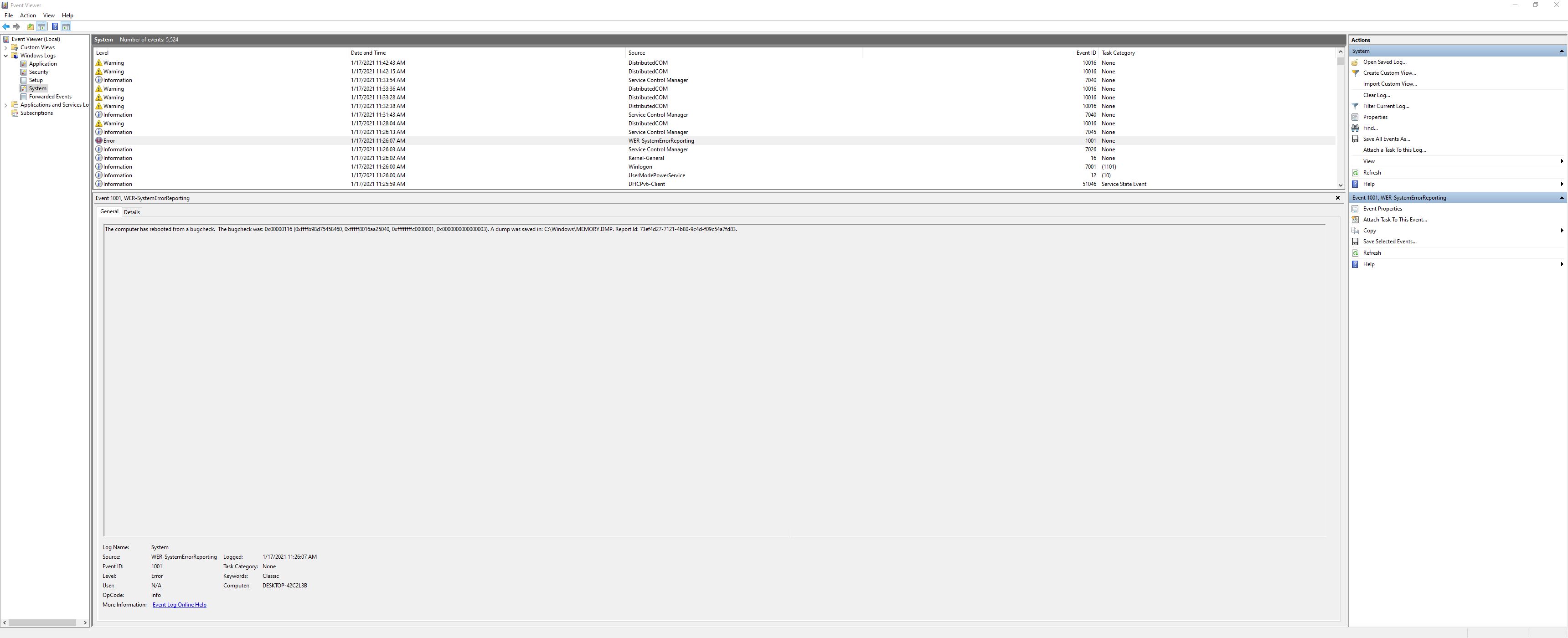Click the Back arrow toolbar icon
The width and height of the screenshot is (1568, 638).
(6, 27)
